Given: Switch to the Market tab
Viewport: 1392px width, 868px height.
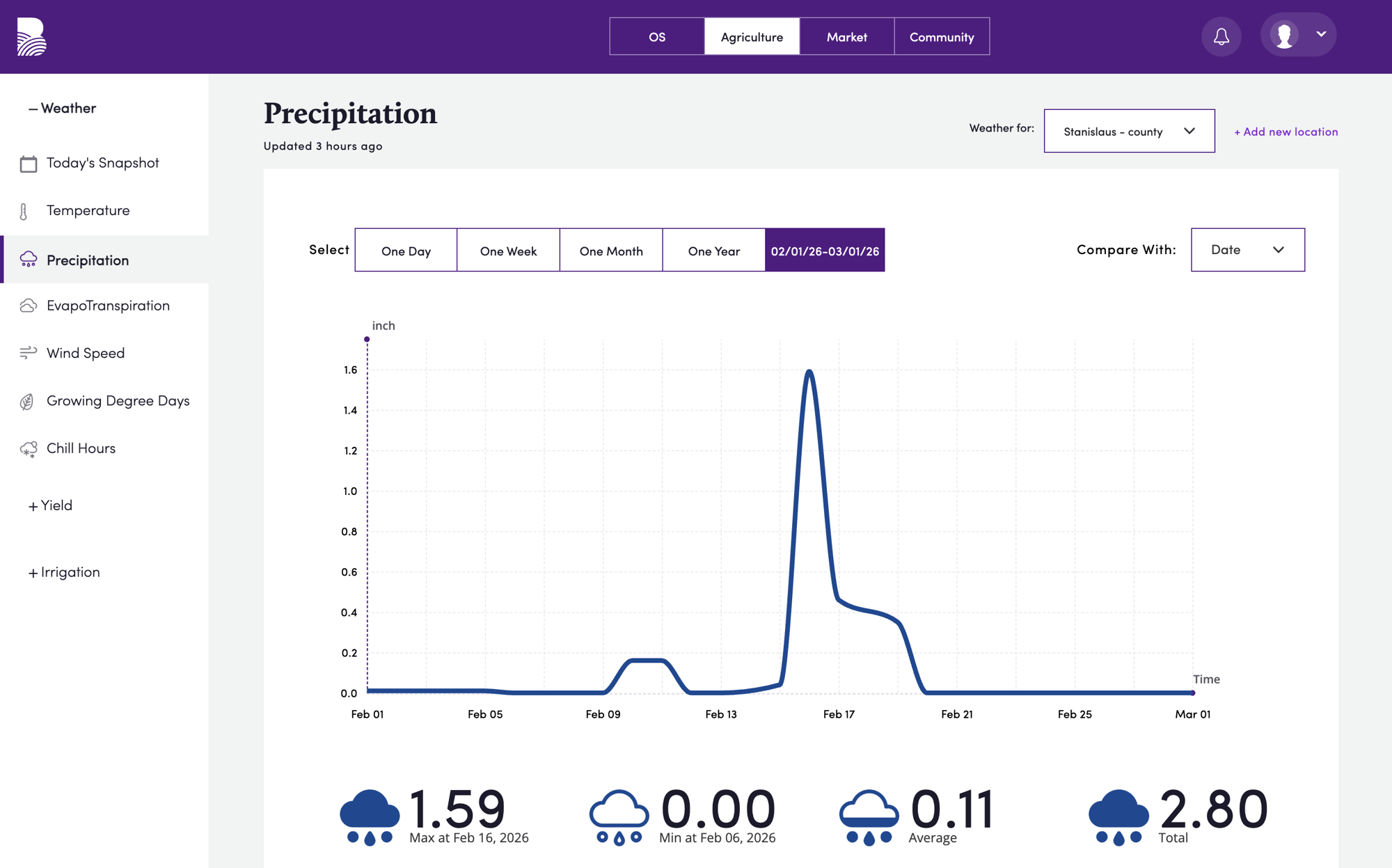Looking at the screenshot, I should click(846, 37).
